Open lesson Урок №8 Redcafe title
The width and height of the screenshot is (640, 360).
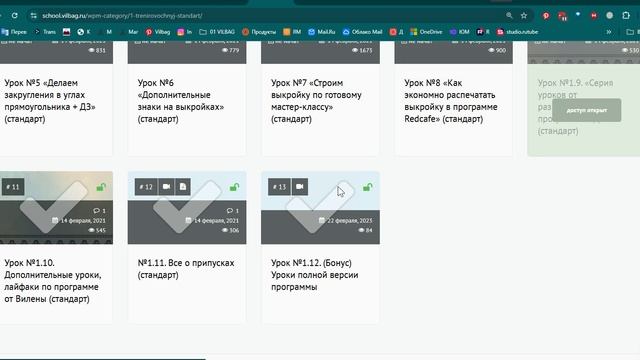point(451,101)
